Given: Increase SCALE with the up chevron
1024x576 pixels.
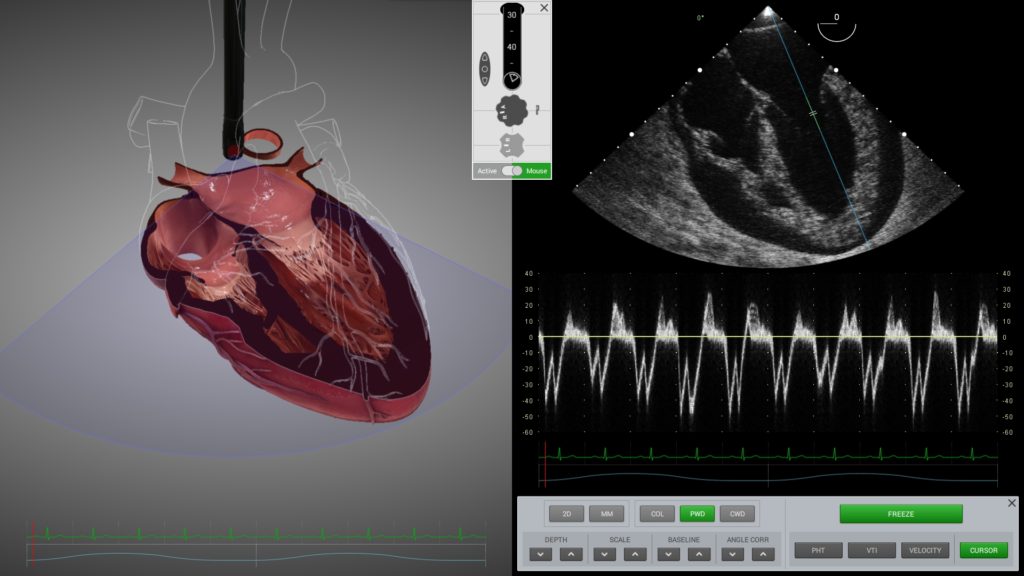Looking at the screenshot, I should (x=633, y=554).
